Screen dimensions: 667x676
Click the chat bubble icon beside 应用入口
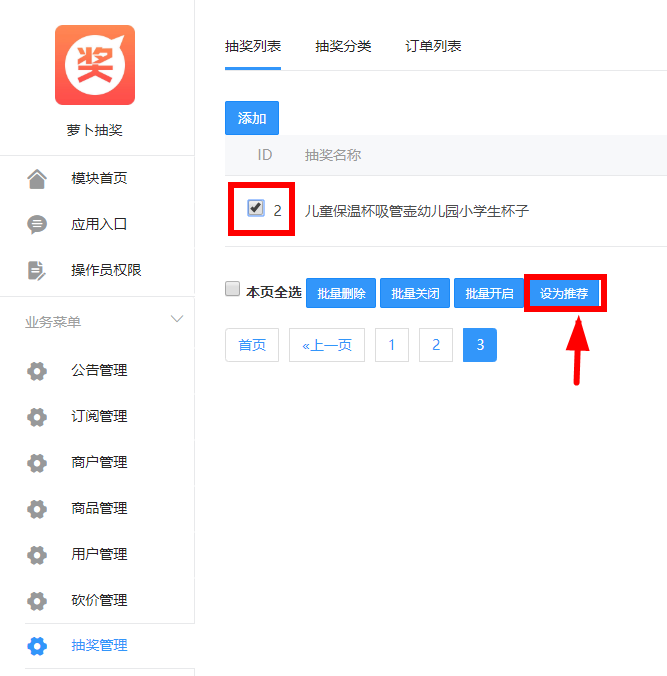pos(37,225)
